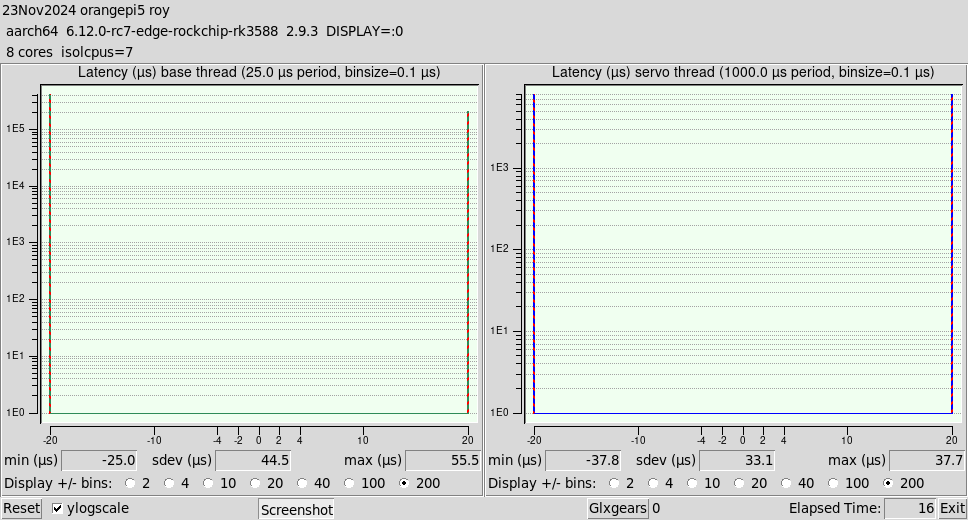
Task: Click the base thread 'Display +/- bins:' label
Action: (x=59, y=483)
